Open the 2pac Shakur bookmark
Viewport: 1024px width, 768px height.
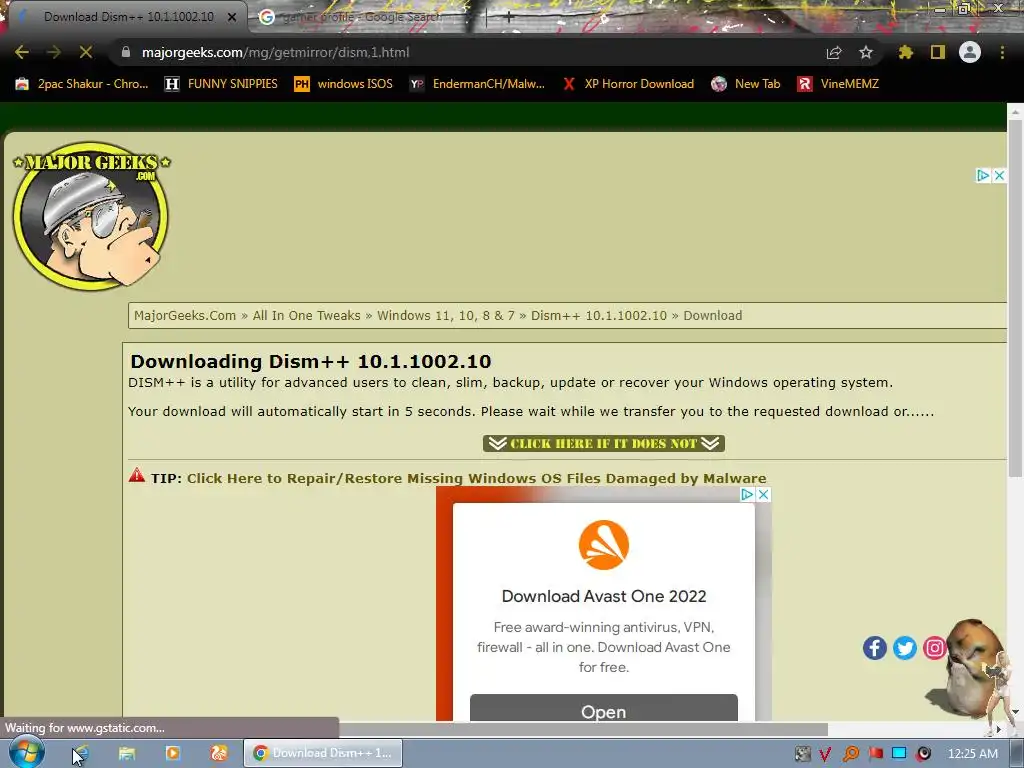[x=82, y=84]
